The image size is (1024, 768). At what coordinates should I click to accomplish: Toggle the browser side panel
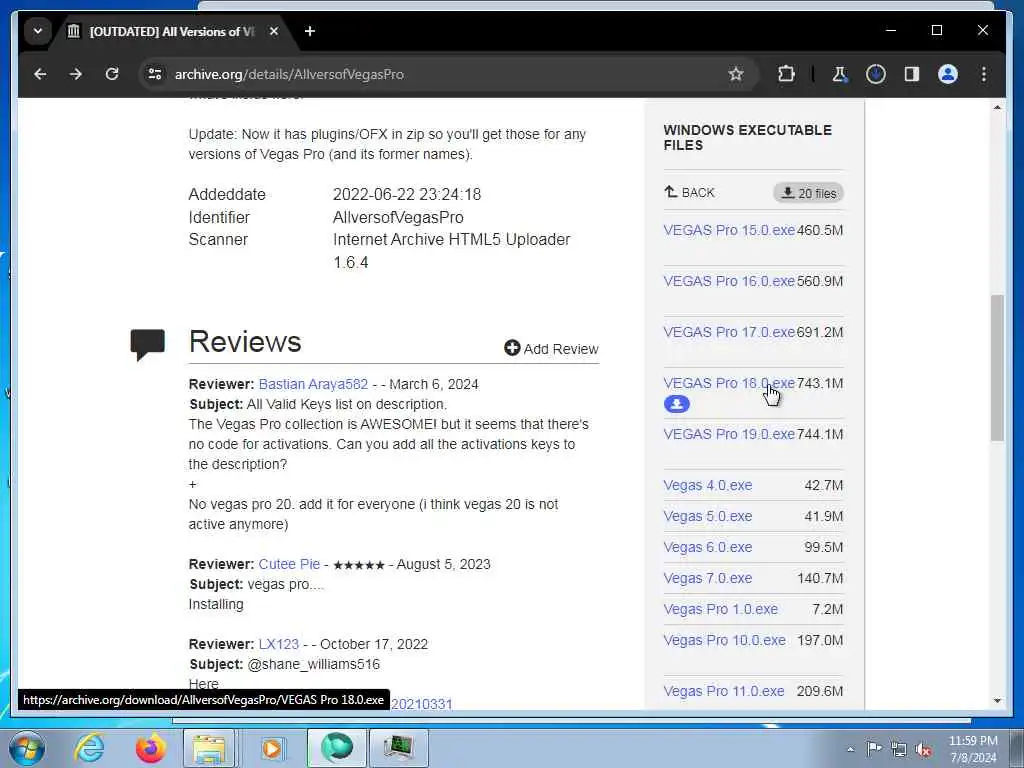click(912, 74)
